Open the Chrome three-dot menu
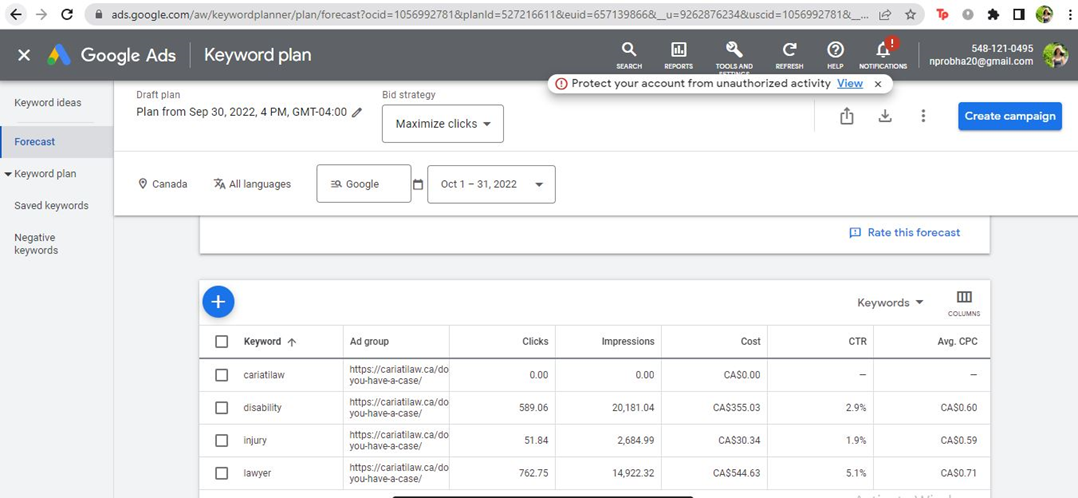 pyautogui.click(x=1068, y=14)
